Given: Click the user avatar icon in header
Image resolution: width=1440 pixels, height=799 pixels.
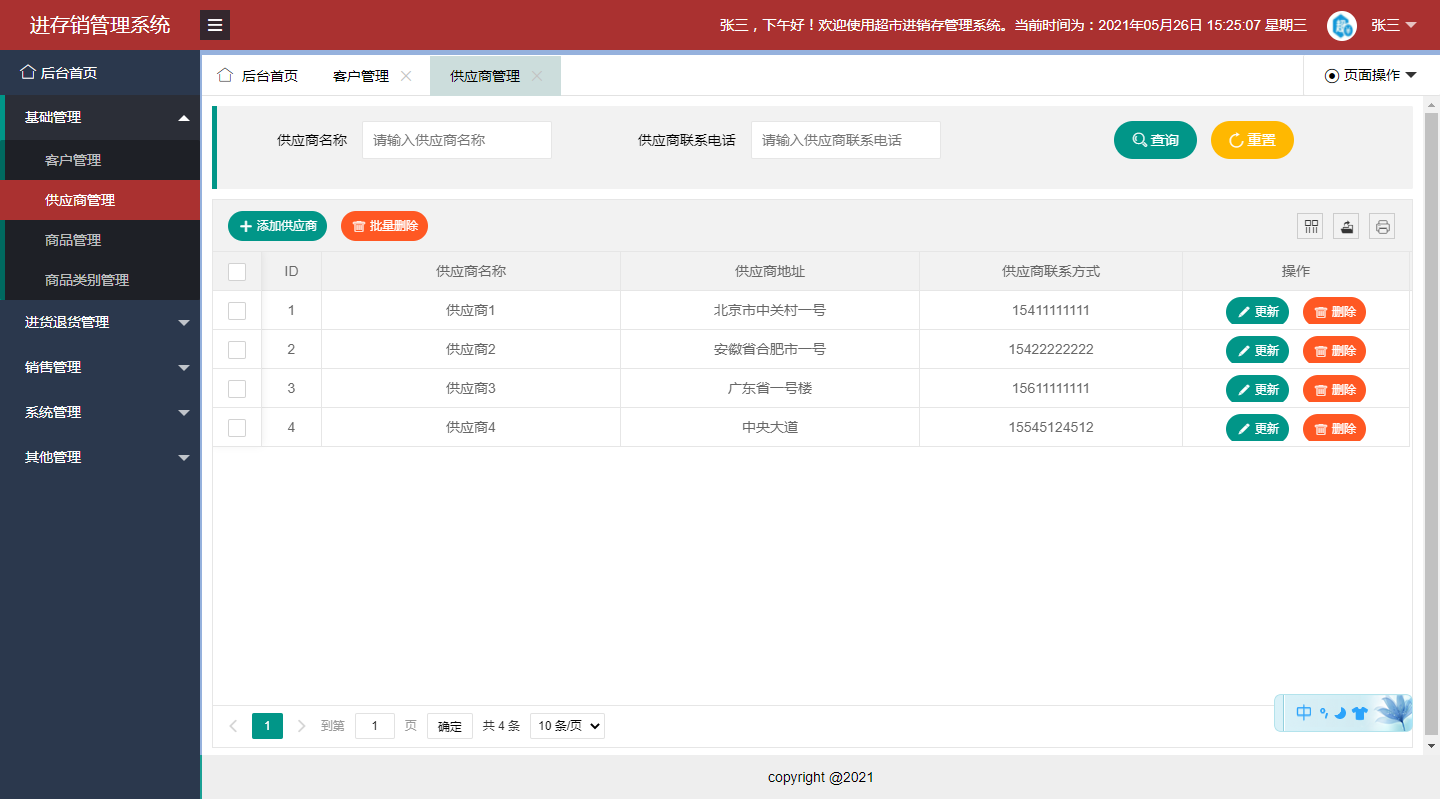Looking at the screenshot, I should 1341,26.
